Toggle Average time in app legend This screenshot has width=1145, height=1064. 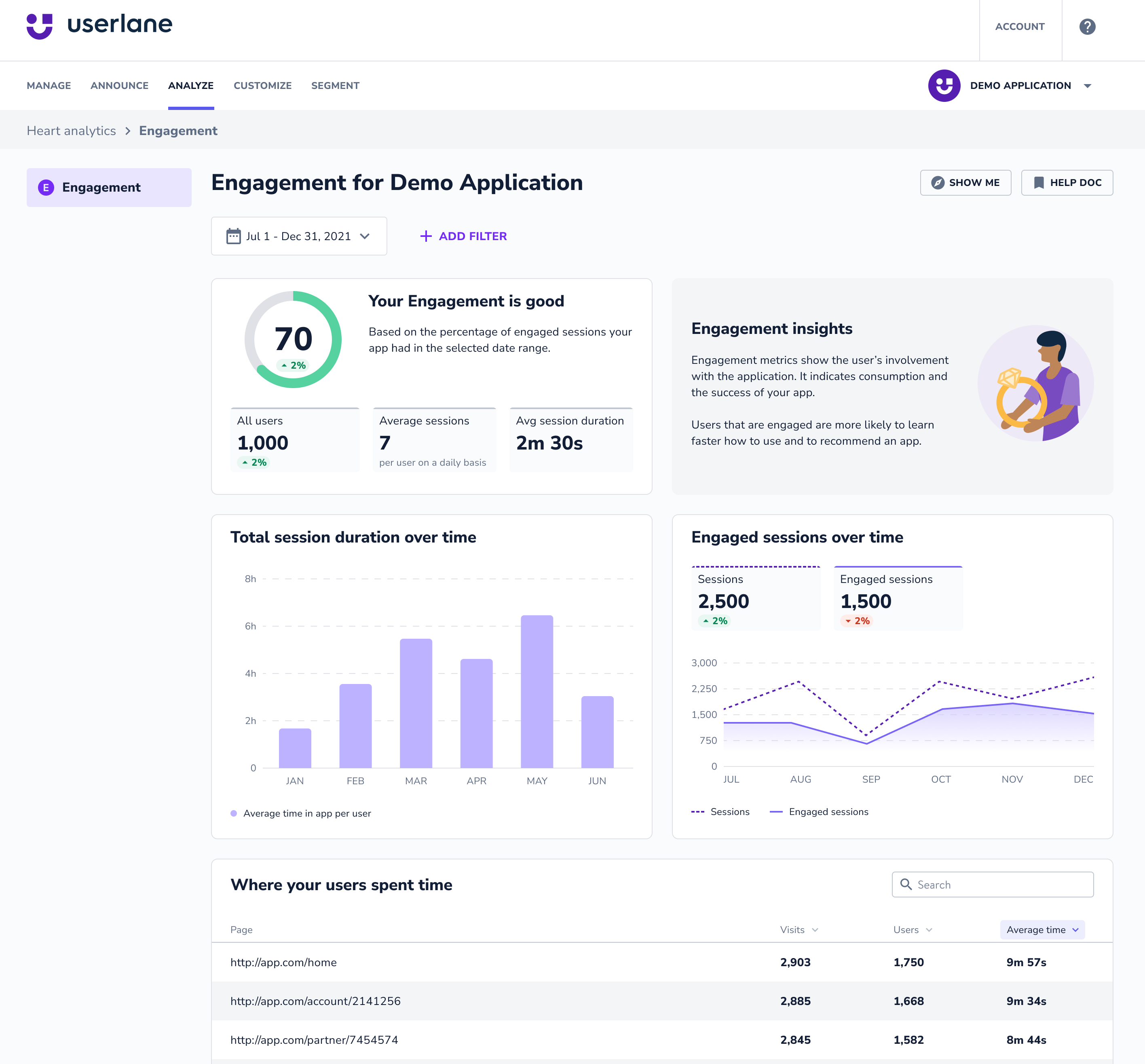click(301, 813)
